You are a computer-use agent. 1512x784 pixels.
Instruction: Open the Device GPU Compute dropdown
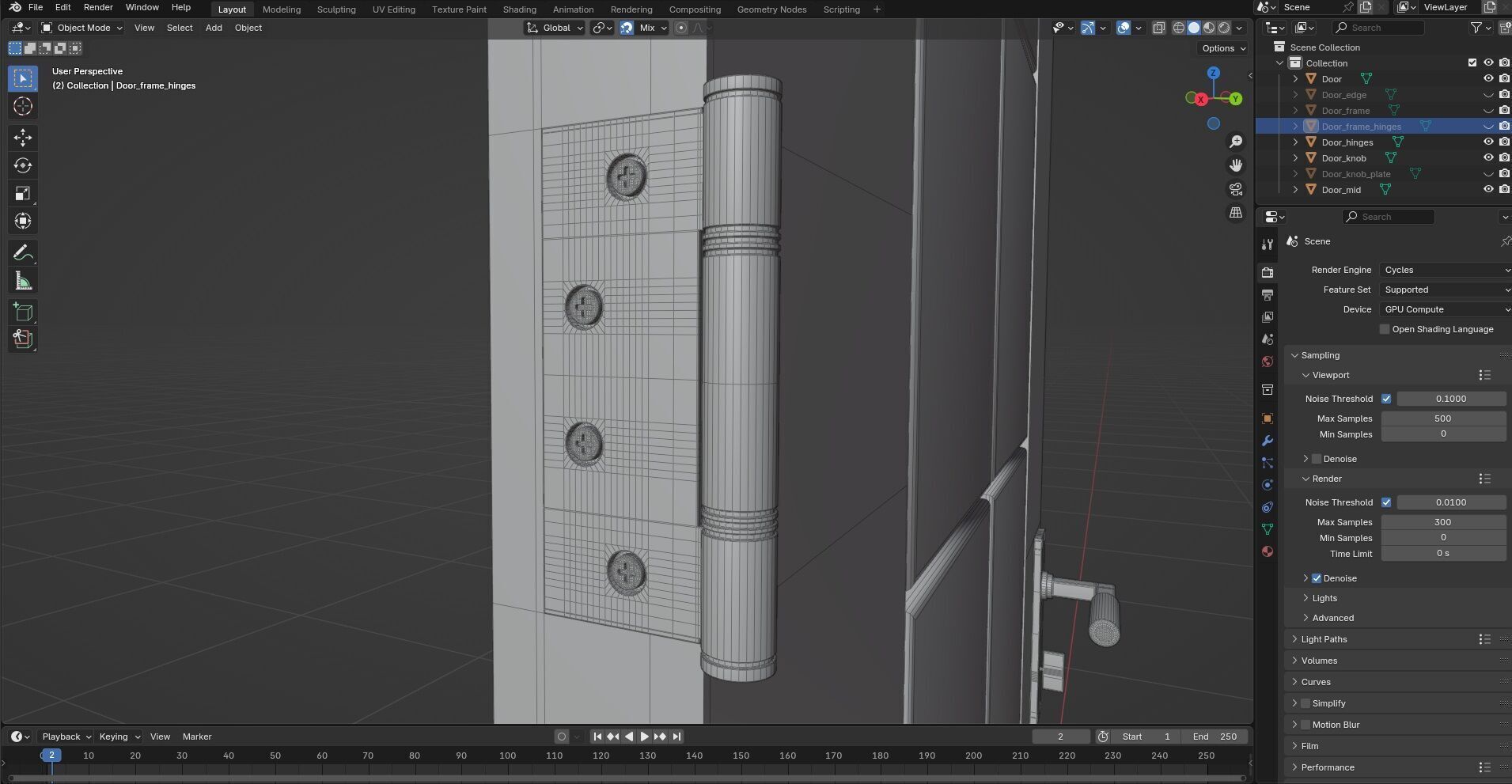click(x=1445, y=309)
